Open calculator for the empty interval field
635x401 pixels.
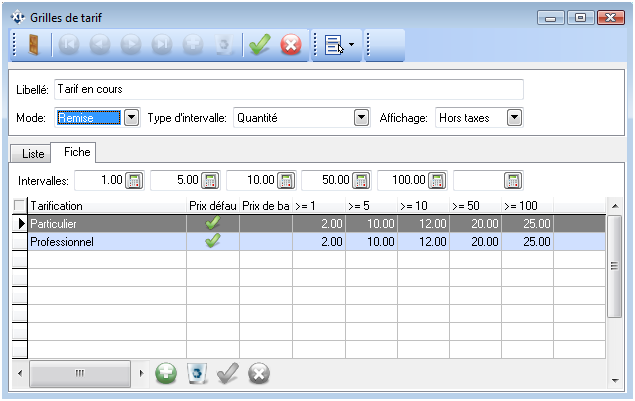514,181
